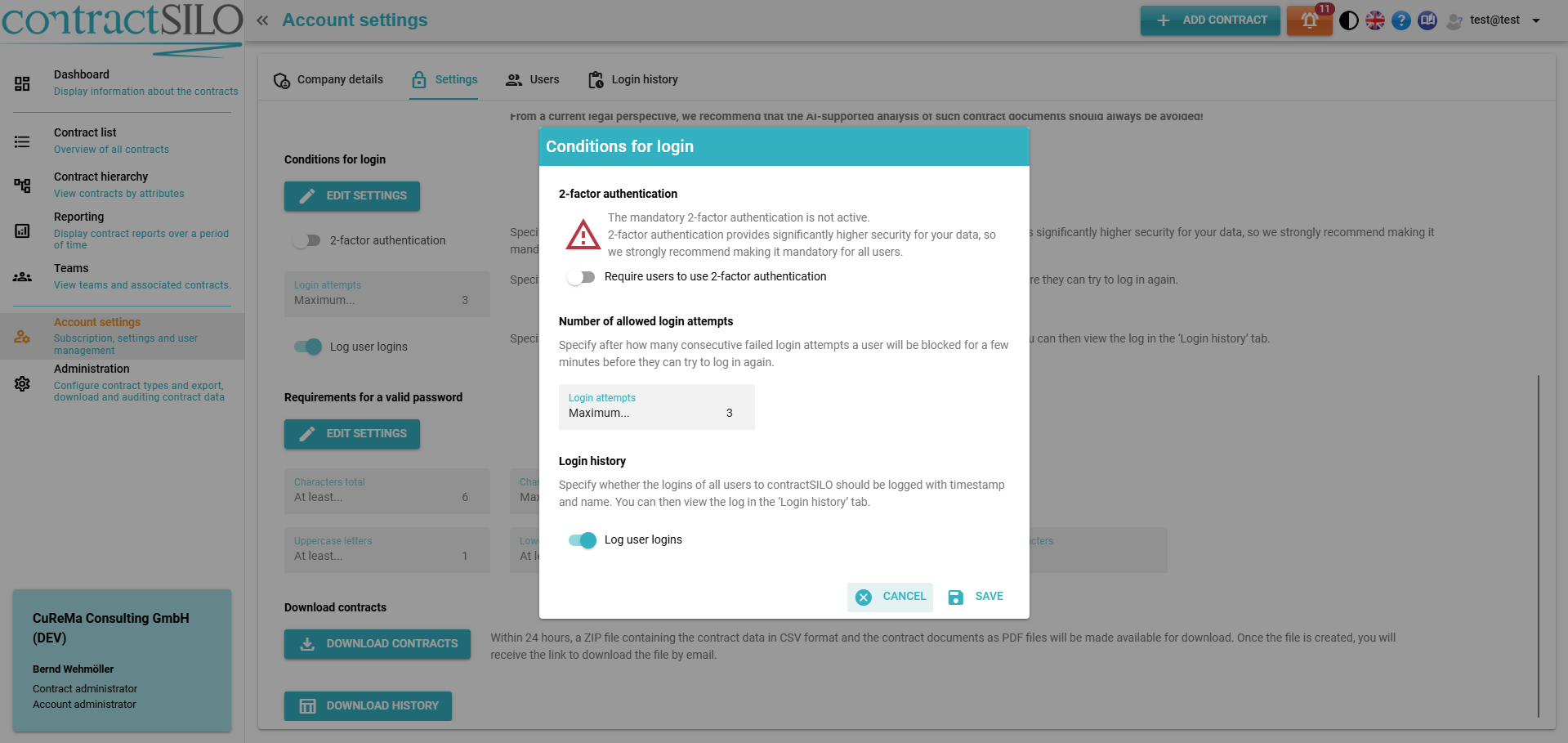The width and height of the screenshot is (1568, 743).
Task: Open the Administration gear icon
Action: [22, 383]
